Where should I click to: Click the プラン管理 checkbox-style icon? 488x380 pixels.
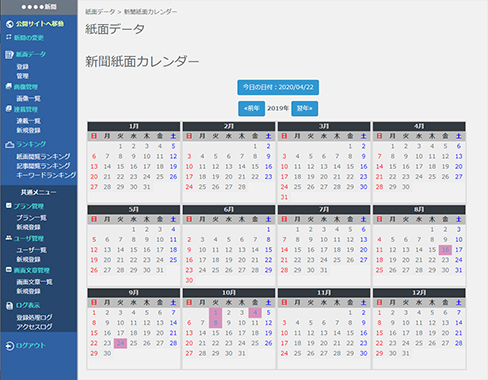9,206
